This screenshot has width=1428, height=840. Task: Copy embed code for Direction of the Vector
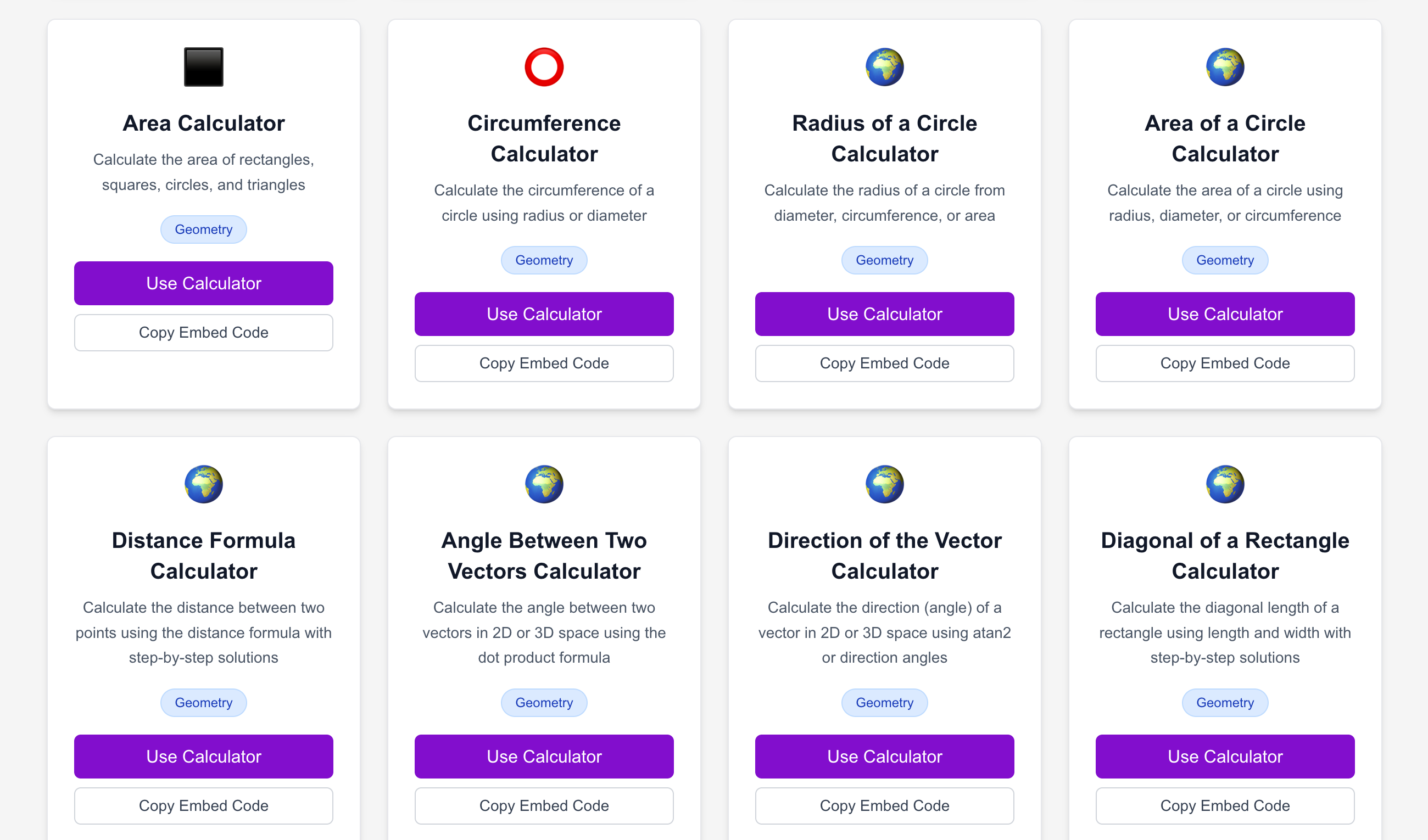coord(884,805)
